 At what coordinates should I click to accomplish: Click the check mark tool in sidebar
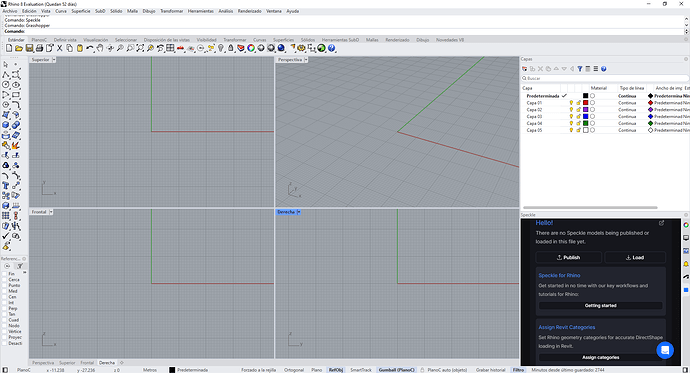point(6,236)
